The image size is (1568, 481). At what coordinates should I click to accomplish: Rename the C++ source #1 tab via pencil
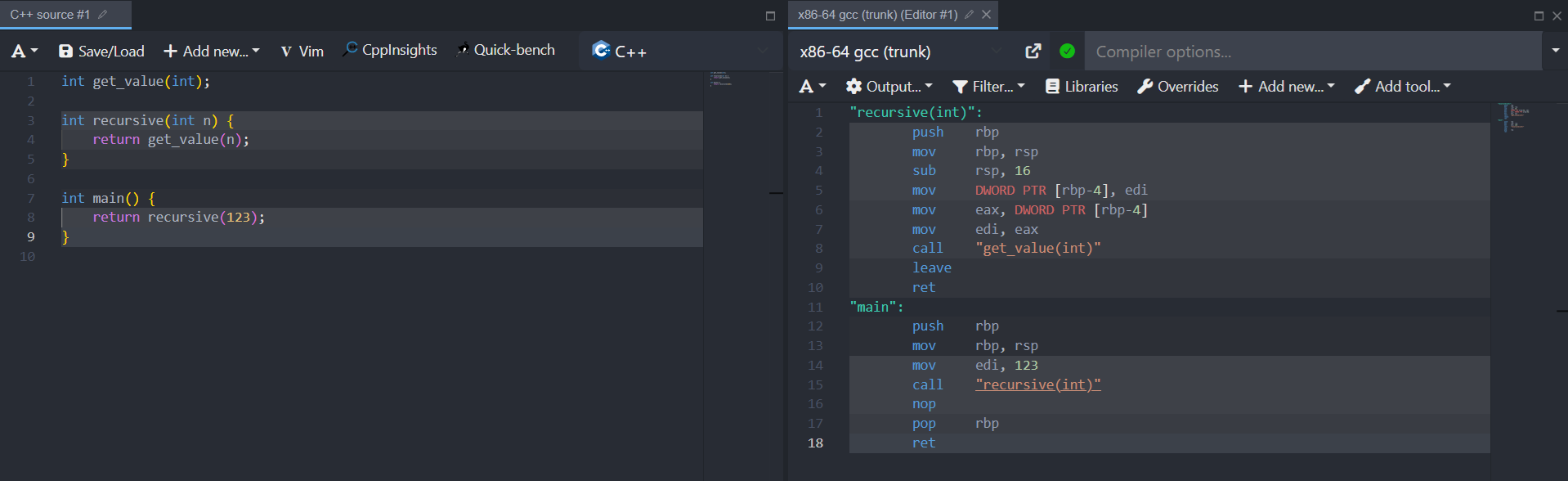tap(103, 15)
